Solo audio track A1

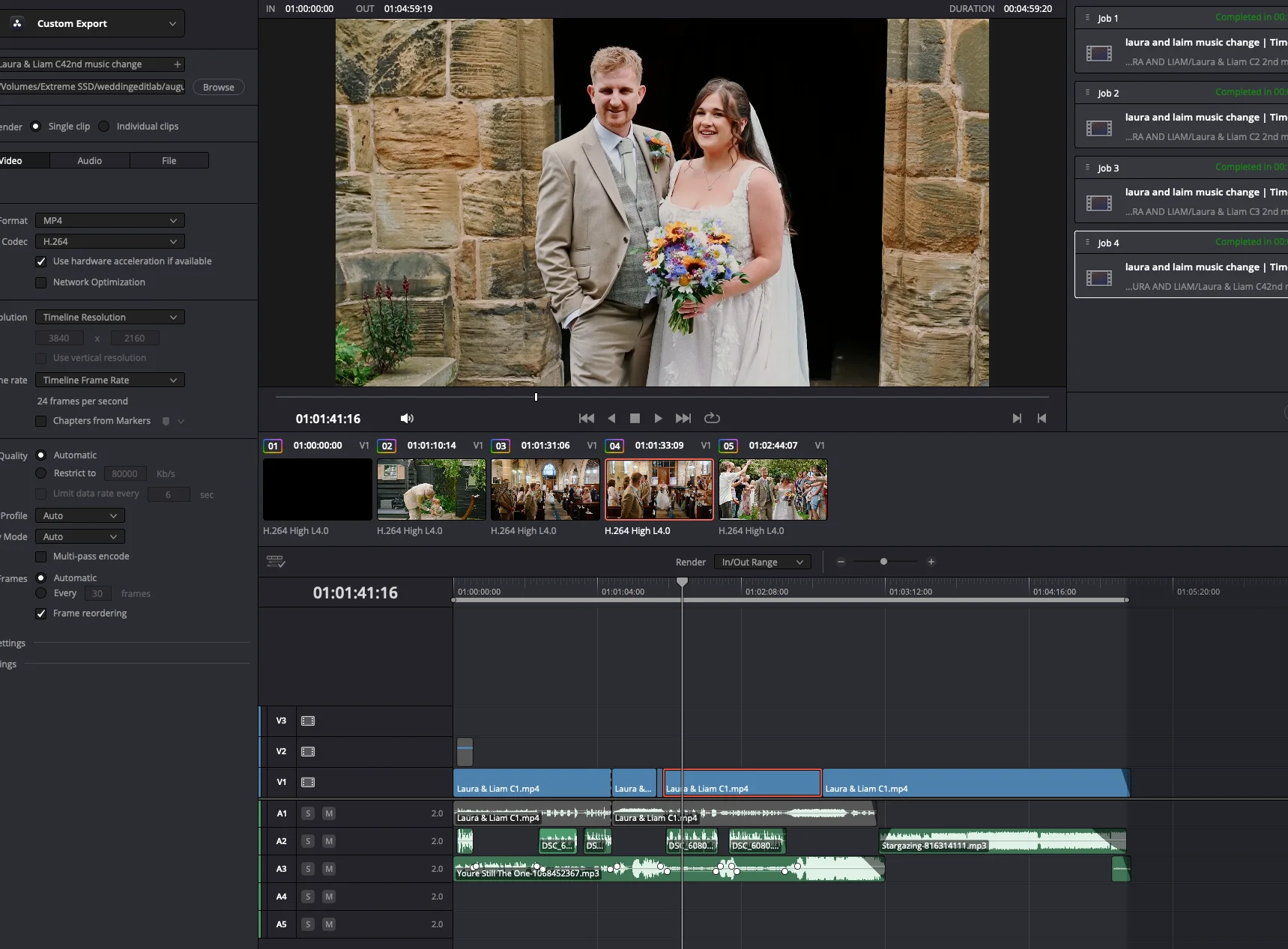click(308, 813)
